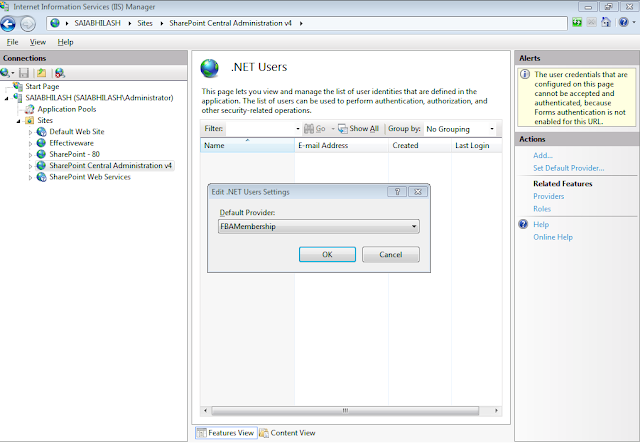Switch to the Features View tab
This screenshot has width=640, height=443.
point(226,433)
